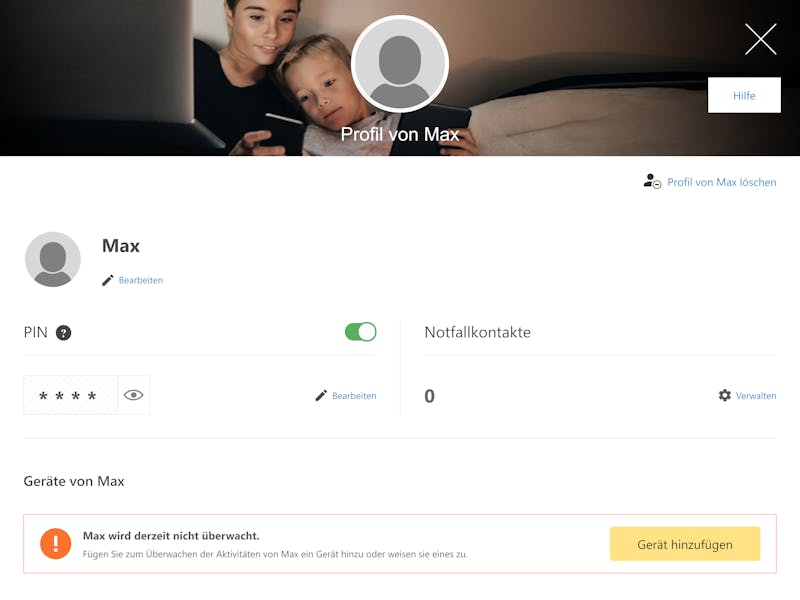Click the masked PIN field
The height and width of the screenshot is (600, 800).
[x=70, y=395]
